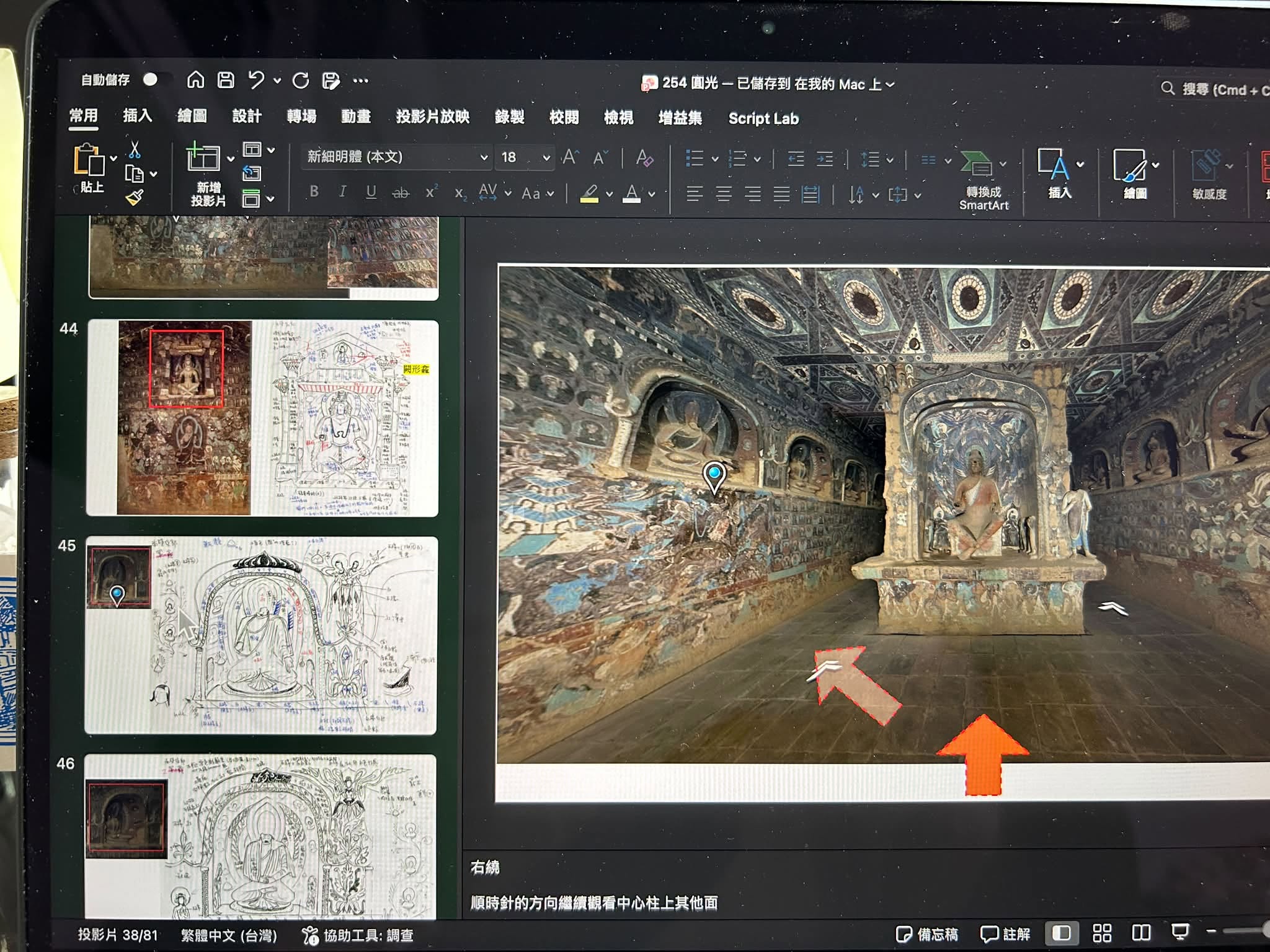Select slide 45 thumbnail
This screenshot has height=952, width=1270.
(261, 635)
